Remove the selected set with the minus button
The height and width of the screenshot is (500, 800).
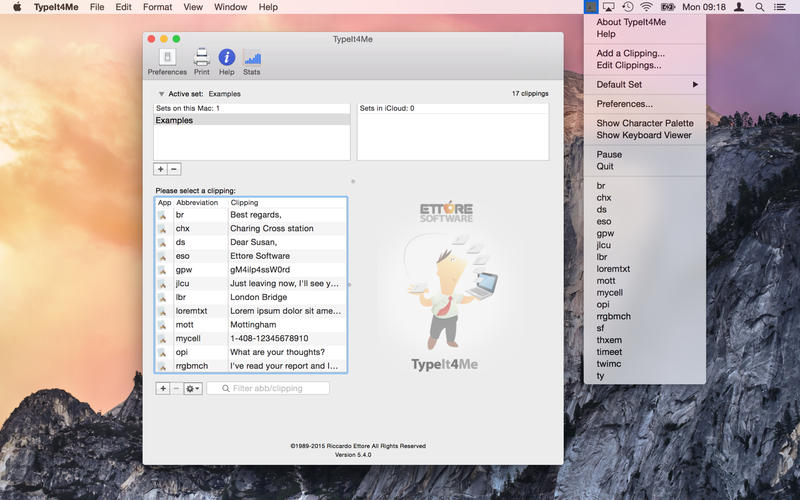click(x=174, y=169)
